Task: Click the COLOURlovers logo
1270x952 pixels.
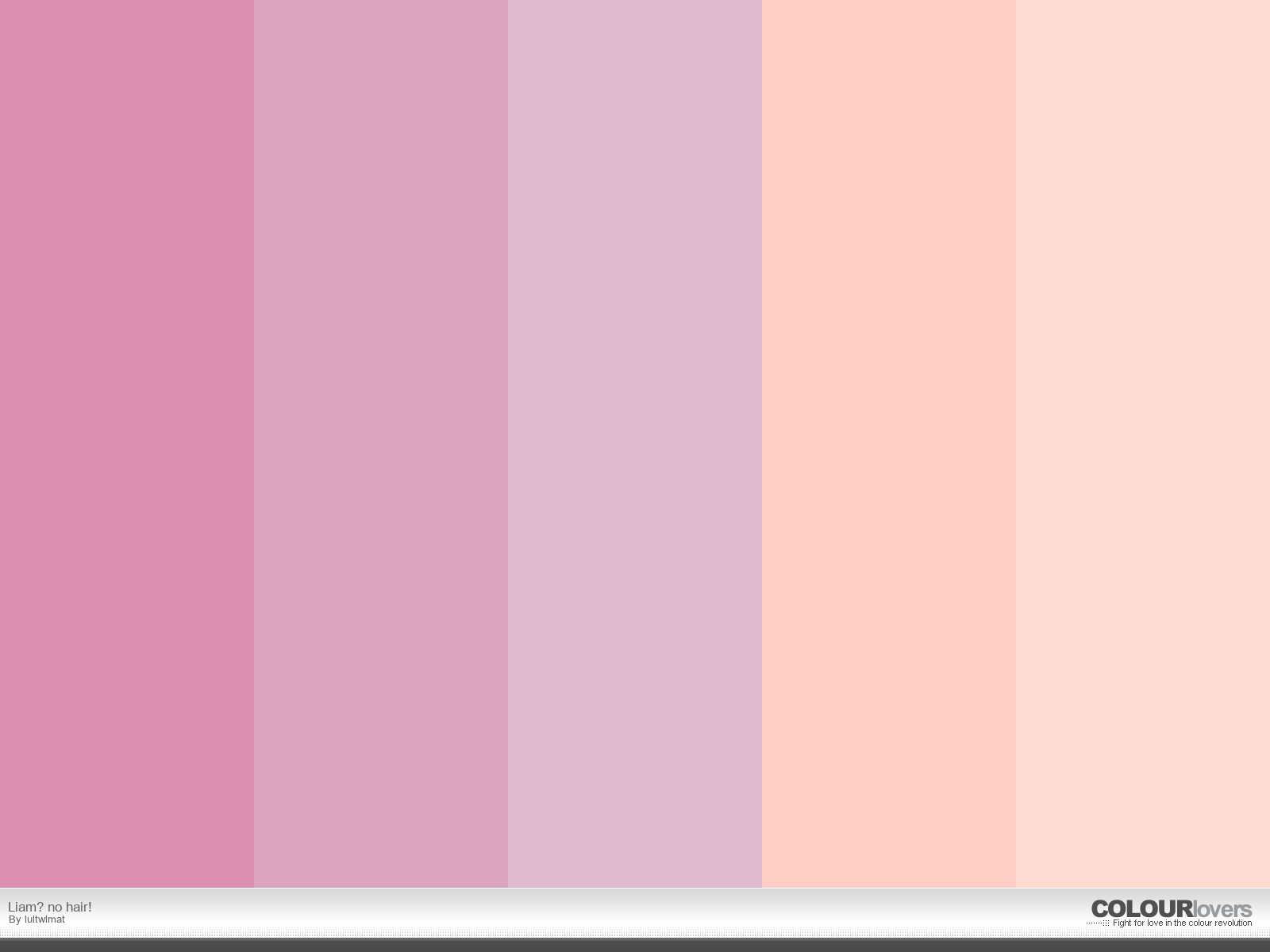Action: point(1172,909)
